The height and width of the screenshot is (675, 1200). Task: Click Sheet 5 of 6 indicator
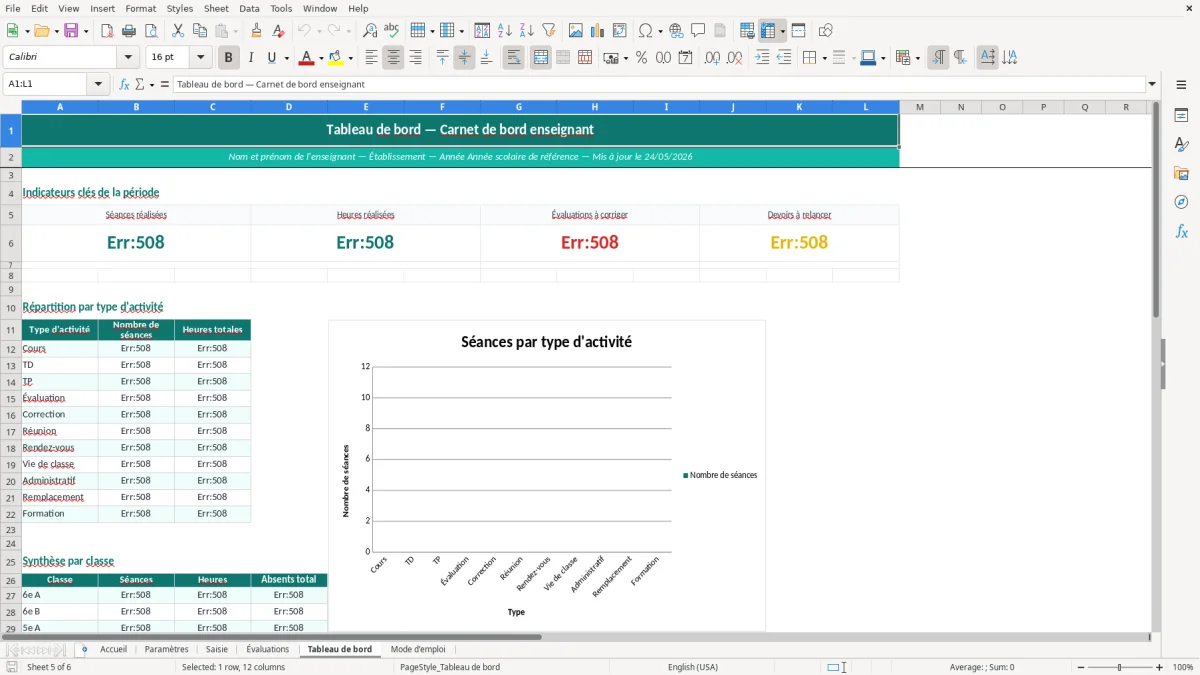(49, 667)
